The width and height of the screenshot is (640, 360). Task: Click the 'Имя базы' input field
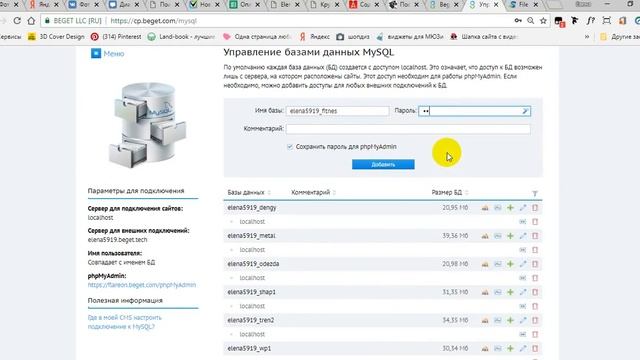tap(338, 111)
